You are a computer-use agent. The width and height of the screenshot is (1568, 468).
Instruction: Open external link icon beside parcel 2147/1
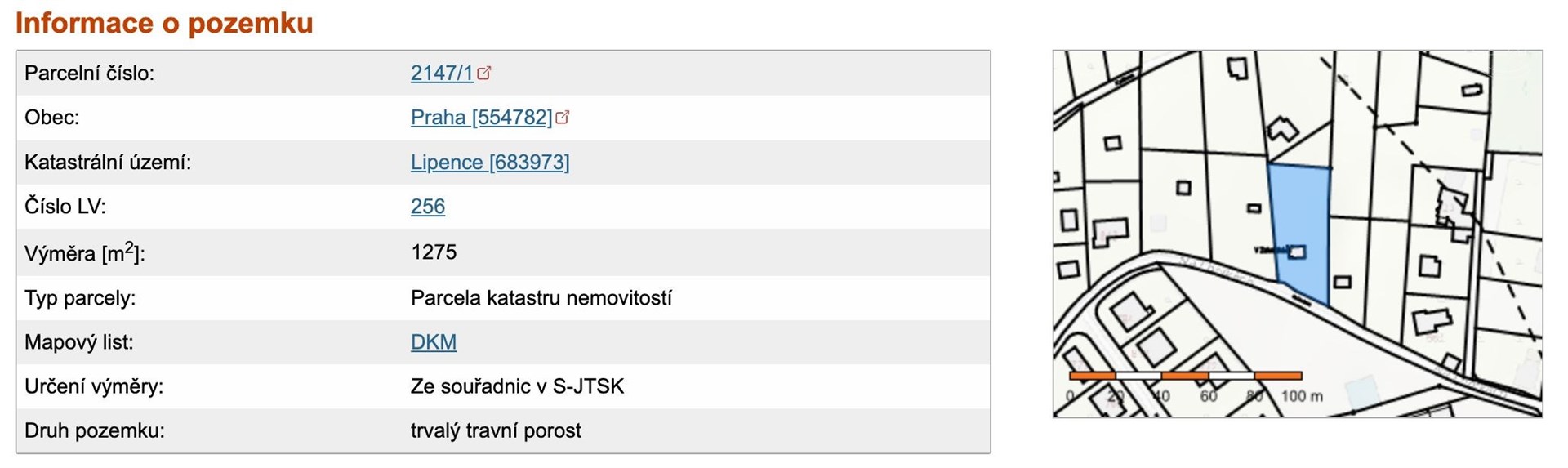[x=484, y=73]
